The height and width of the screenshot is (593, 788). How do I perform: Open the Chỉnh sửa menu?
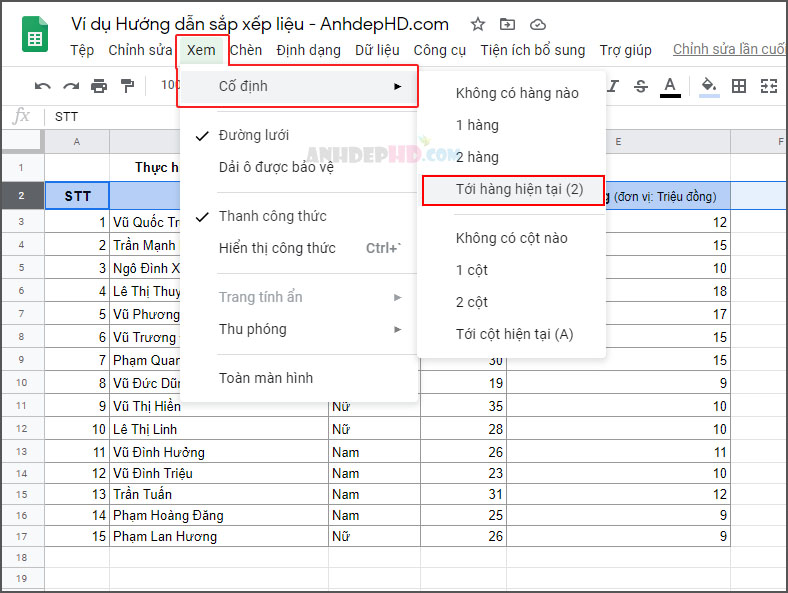click(x=140, y=50)
